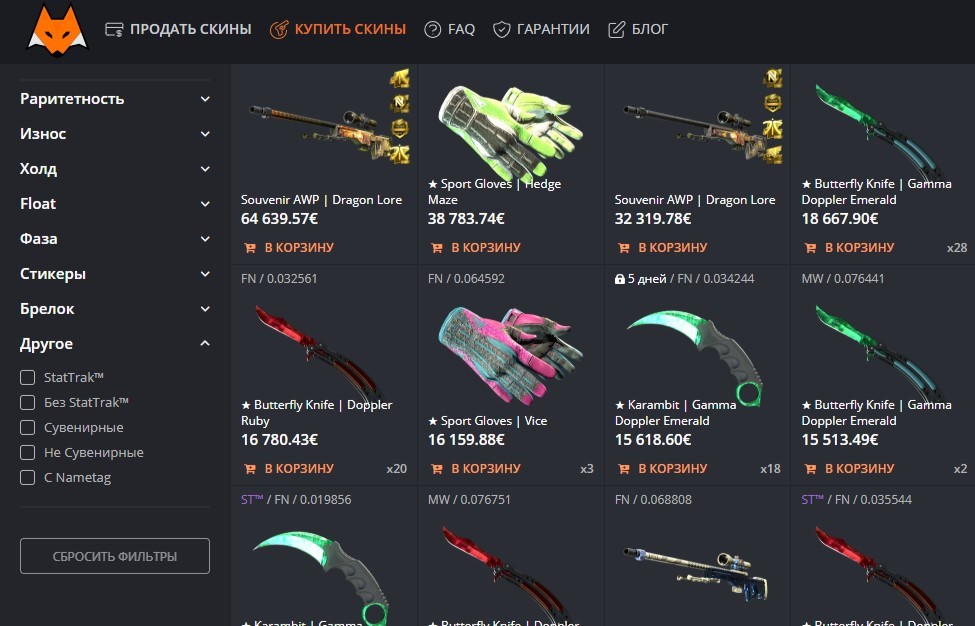Add 64 639.57€ Dragon Lore to cart

[289, 247]
